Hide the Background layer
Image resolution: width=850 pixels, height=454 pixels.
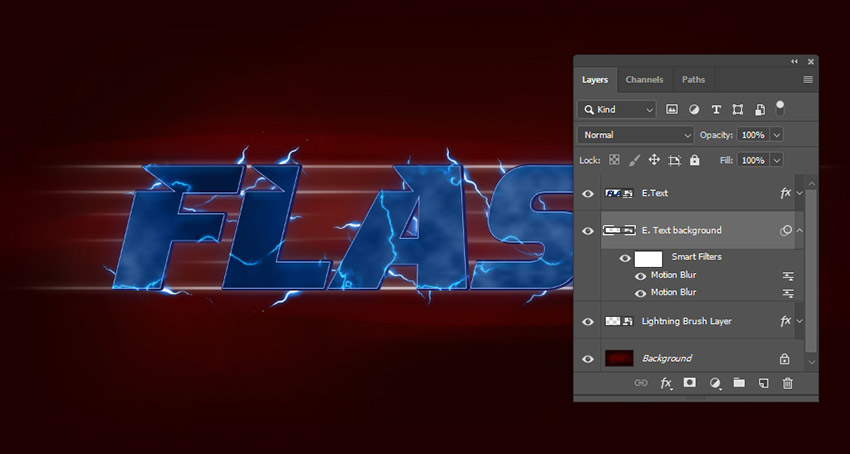click(588, 358)
